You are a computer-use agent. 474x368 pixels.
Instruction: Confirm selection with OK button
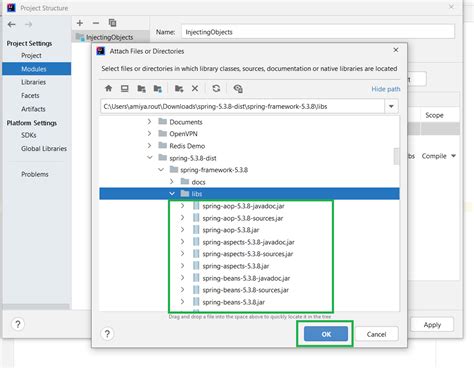coord(326,334)
